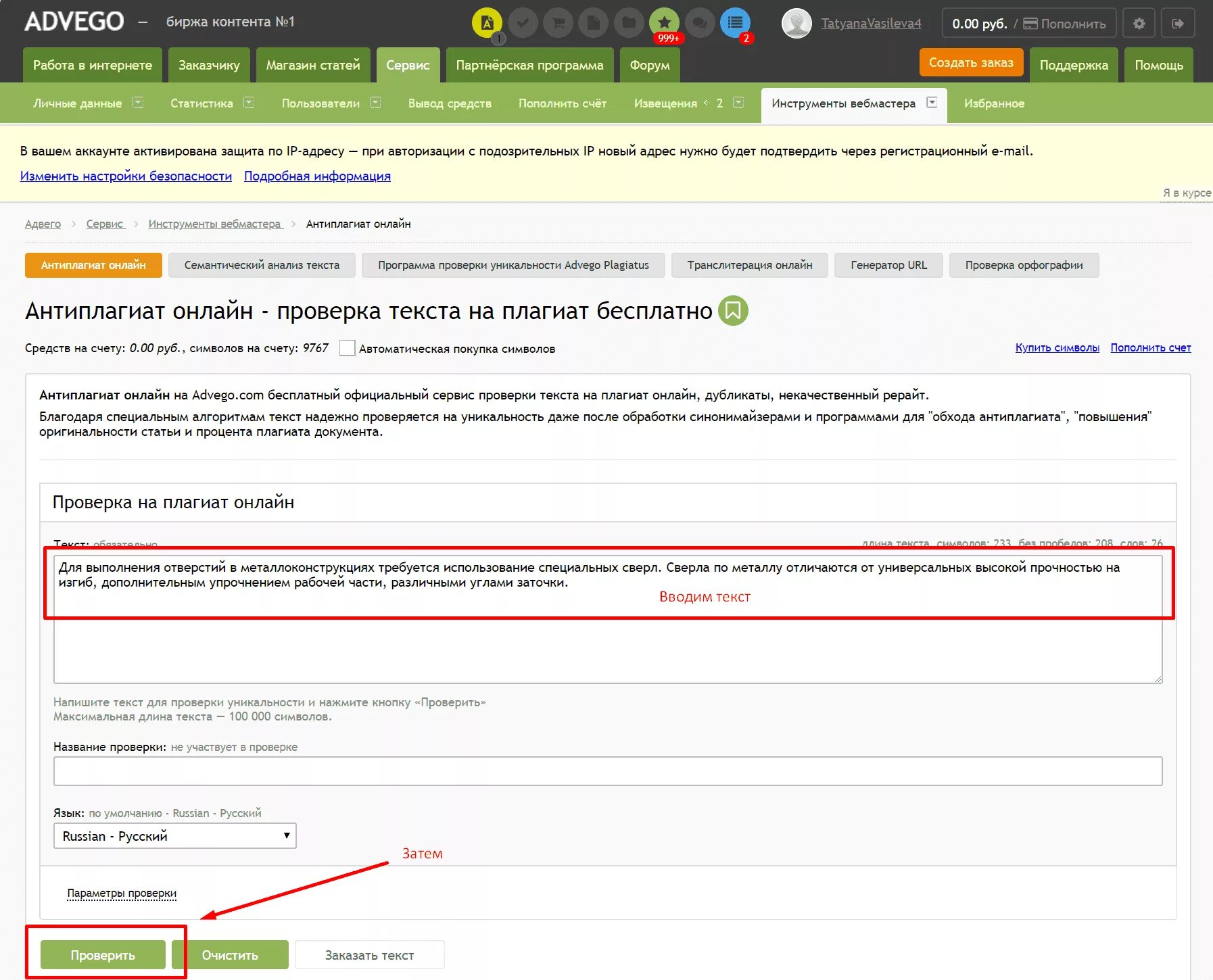Click the Адвего breadcrumb link

click(x=43, y=224)
